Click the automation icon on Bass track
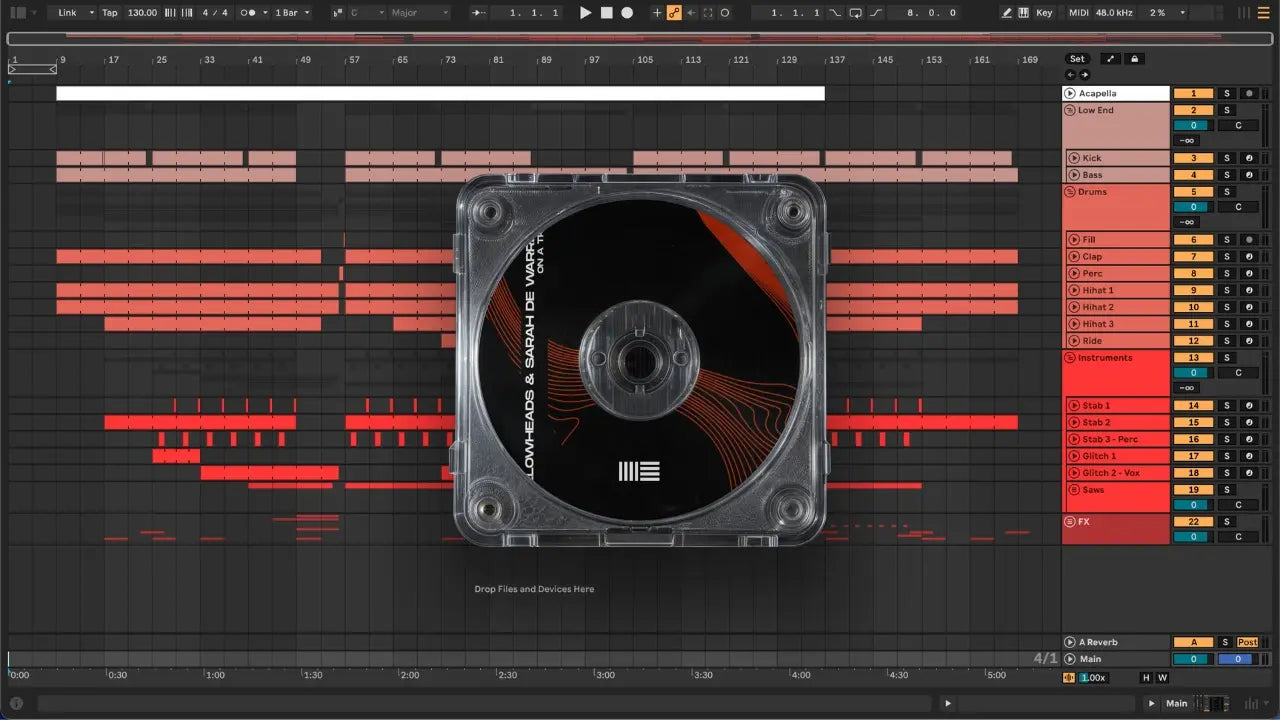Image resolution: width=1280 pixels, height=720 pixels. tap(1250, 175)
